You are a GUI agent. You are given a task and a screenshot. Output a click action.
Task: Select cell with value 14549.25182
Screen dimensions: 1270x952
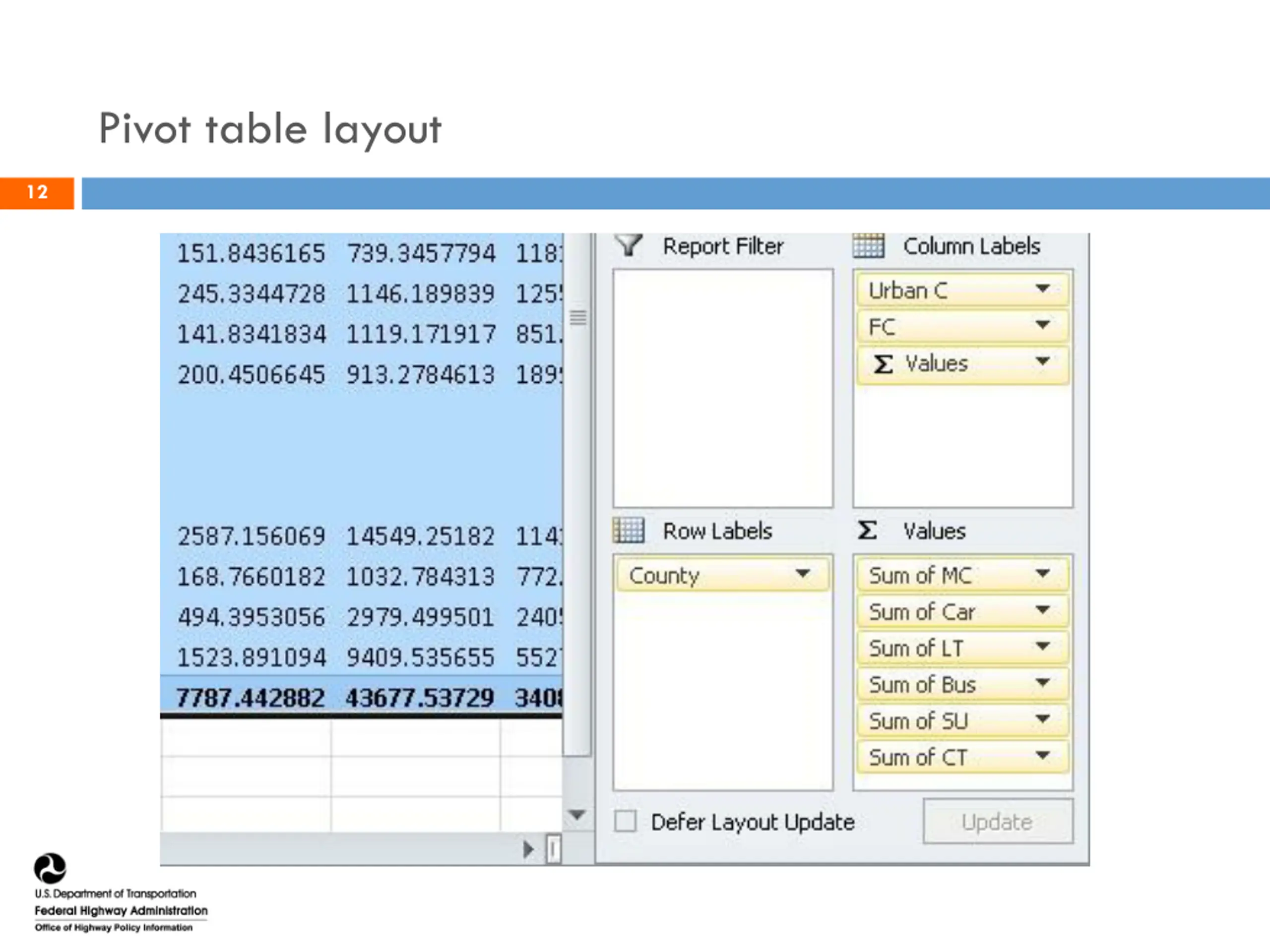click(421, 536)
